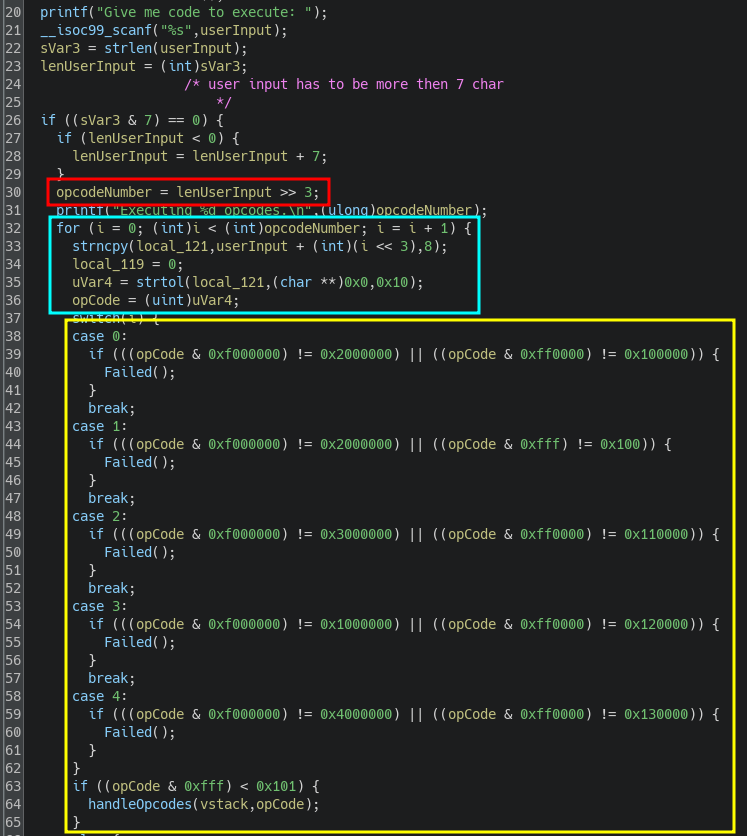Click the strncpy function name
This screenshot has width=747, height=836.
(x=100, y=246)
